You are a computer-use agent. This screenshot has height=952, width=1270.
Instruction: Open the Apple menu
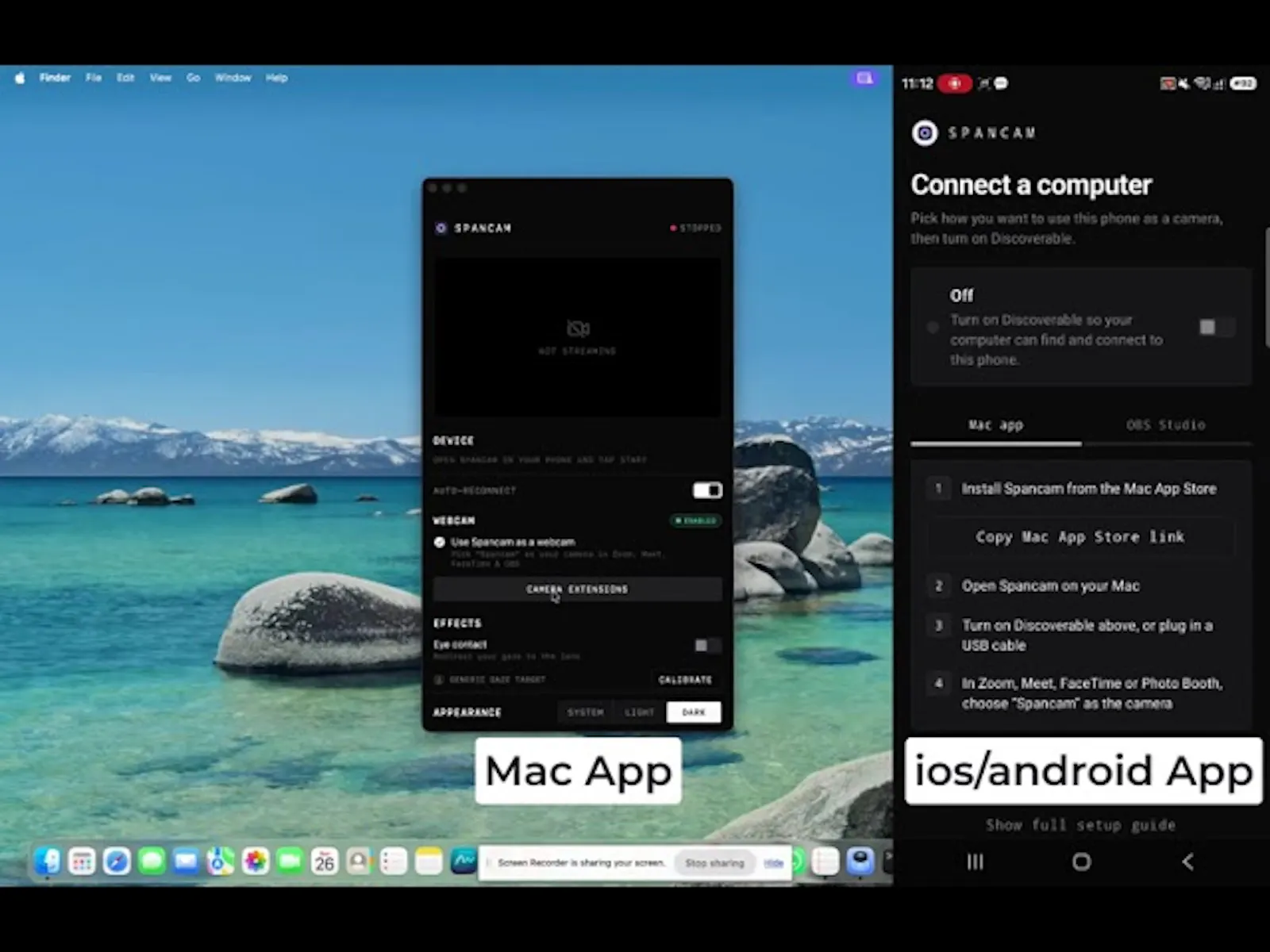point(20,78)
